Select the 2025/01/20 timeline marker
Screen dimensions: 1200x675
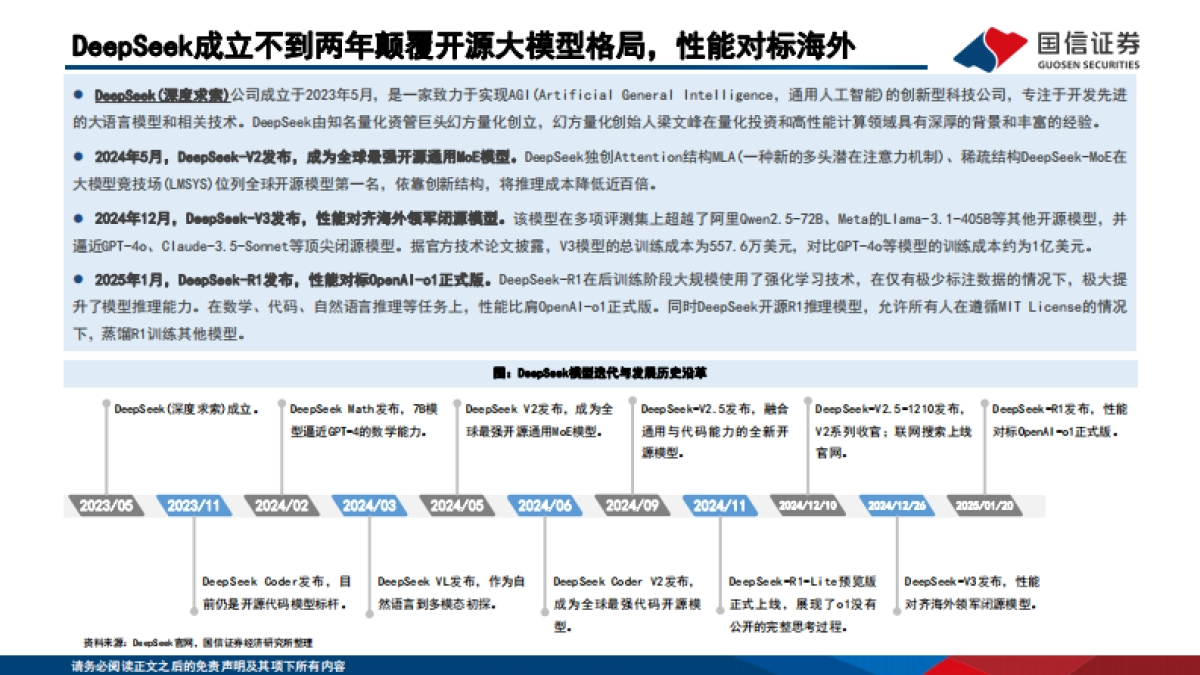tap(983, 506)
